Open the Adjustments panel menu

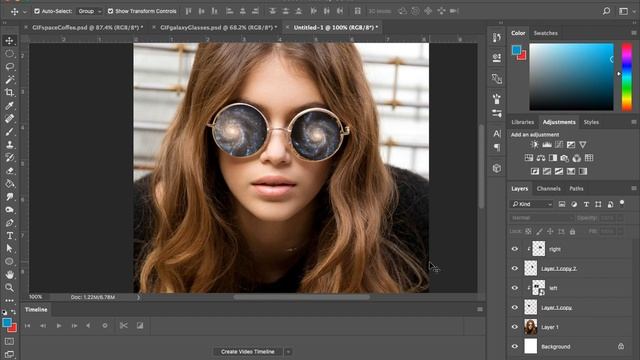(x=633, y=122)
